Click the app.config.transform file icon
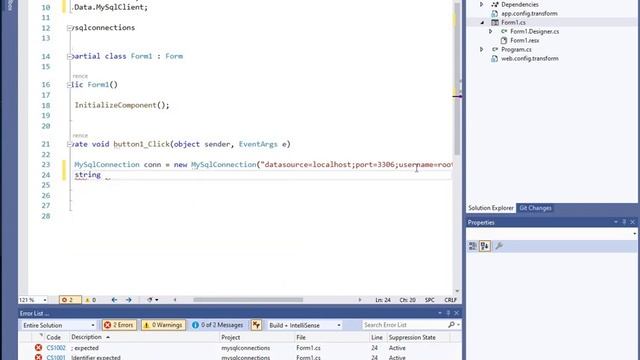 (495, 13)
